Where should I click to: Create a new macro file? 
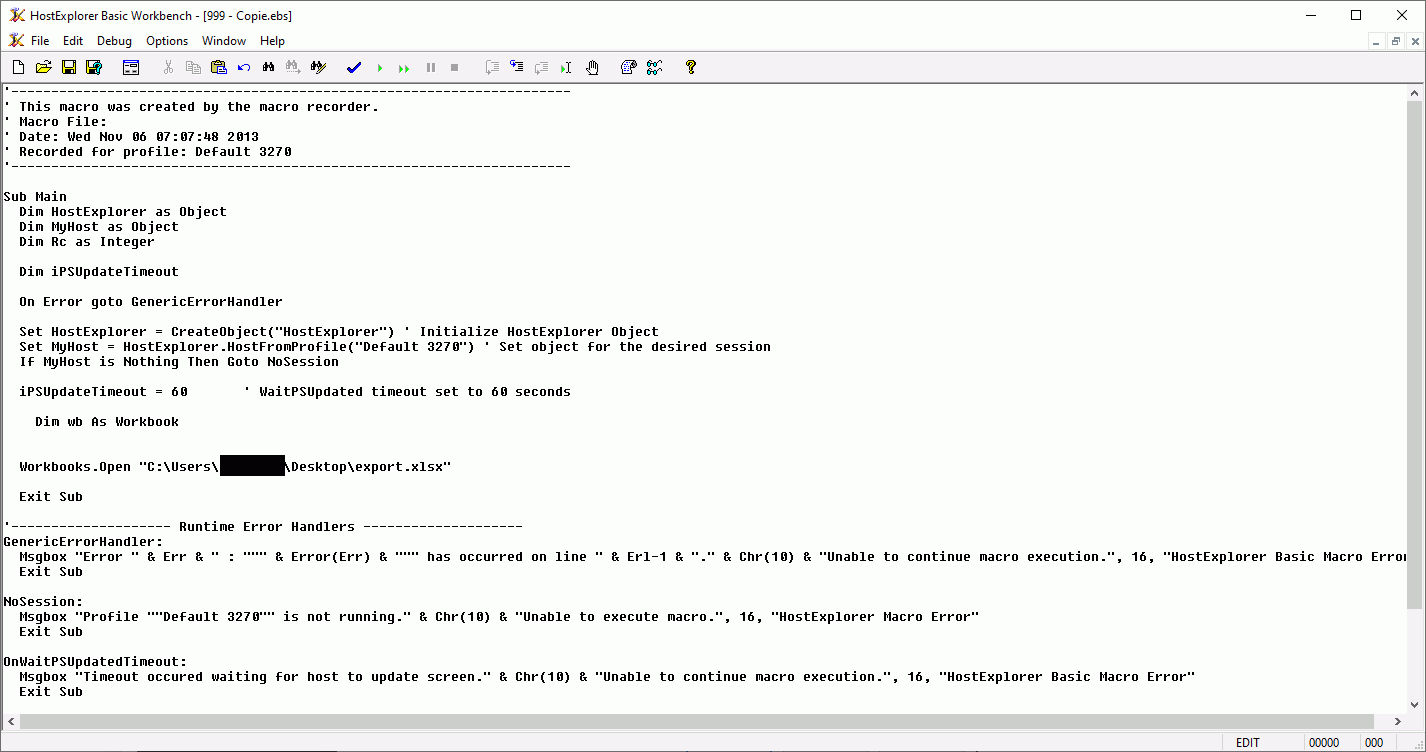18,67
